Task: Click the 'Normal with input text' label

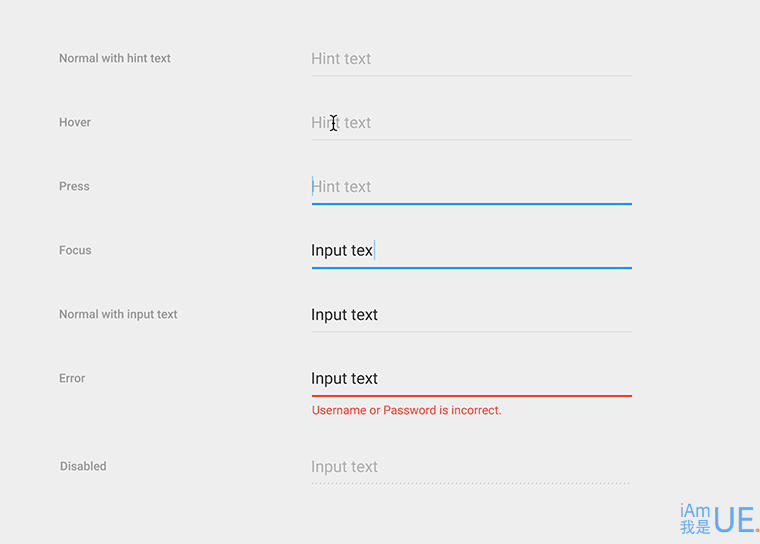Action: point(118,314)
